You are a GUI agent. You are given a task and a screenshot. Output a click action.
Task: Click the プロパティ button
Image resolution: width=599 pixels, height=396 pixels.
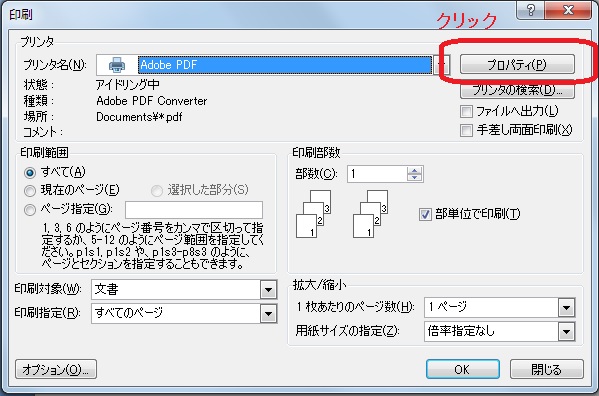[x=517, y=64]
